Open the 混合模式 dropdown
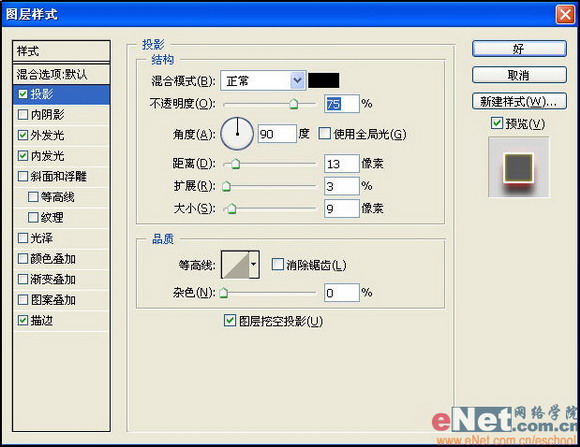 [263, 81]
